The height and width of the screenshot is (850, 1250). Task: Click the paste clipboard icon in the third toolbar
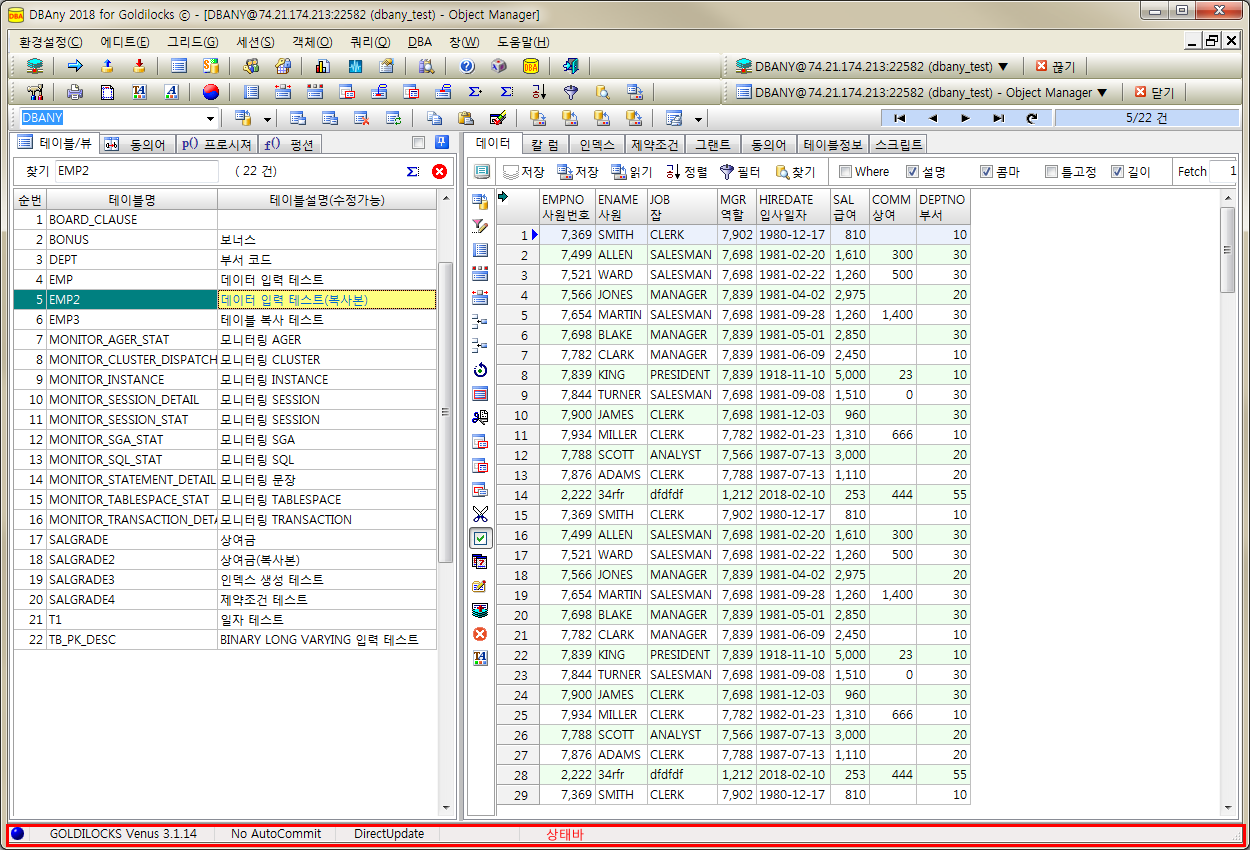[466, 118]
